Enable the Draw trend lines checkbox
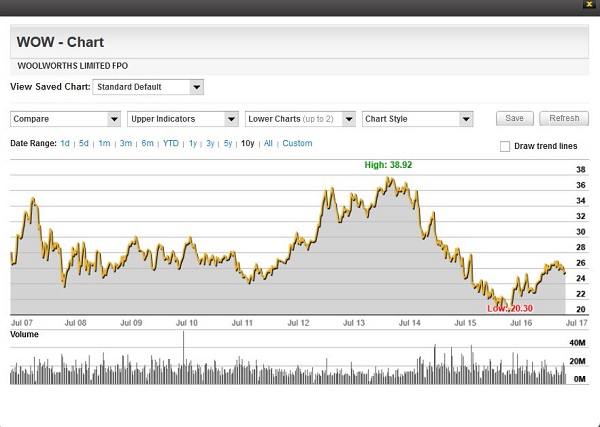Image resolution: width=600 pixels, height=427 pixels. 505,146
